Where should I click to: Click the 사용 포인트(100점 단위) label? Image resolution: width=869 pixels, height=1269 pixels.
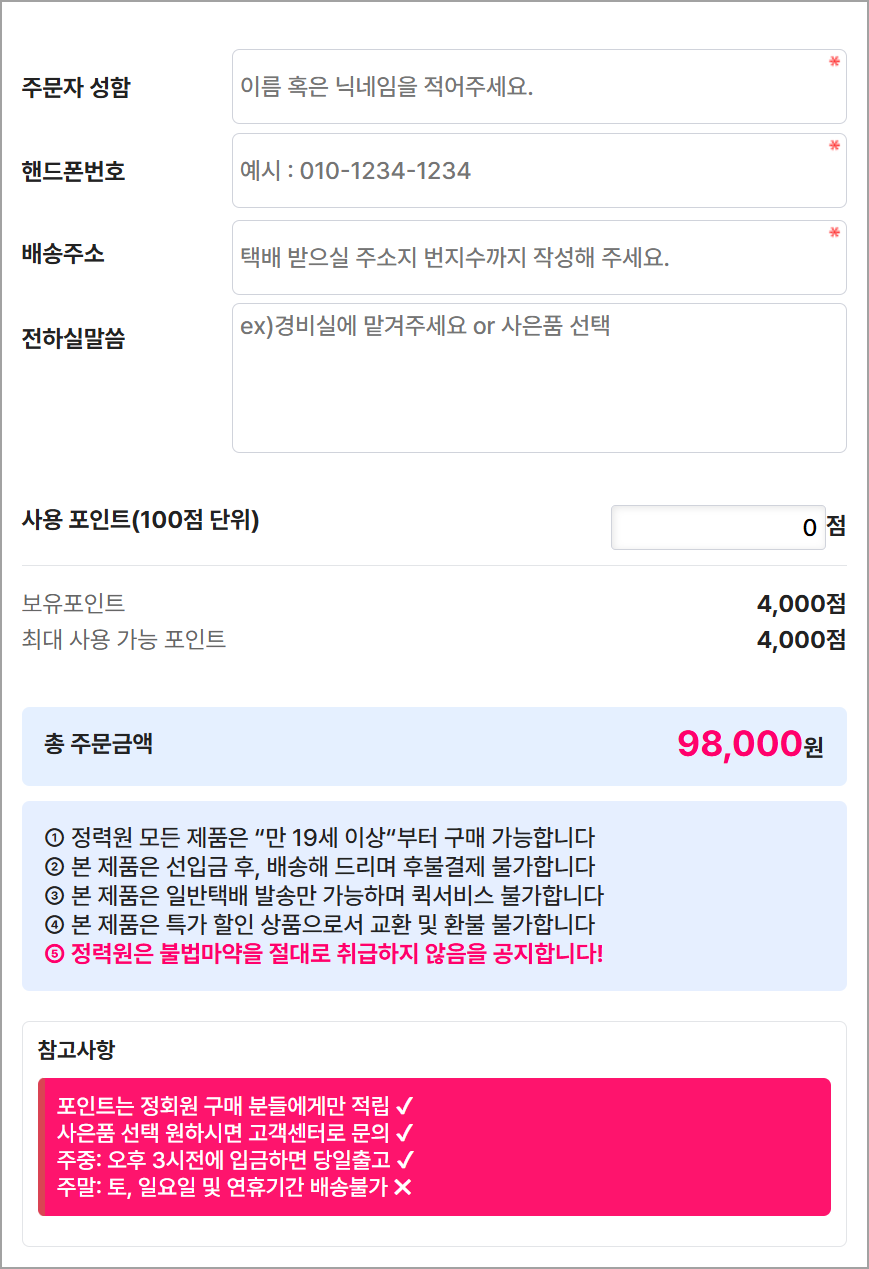140,521
